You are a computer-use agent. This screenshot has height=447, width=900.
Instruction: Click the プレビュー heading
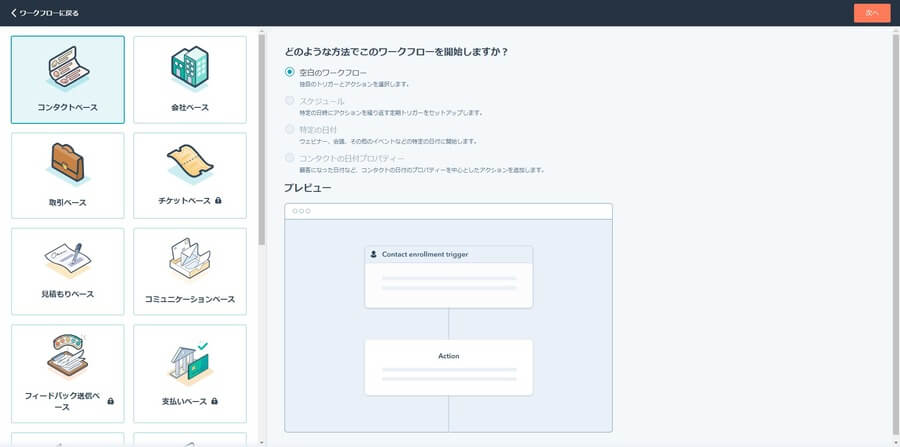pyautogui.click(x=308, y=188)
